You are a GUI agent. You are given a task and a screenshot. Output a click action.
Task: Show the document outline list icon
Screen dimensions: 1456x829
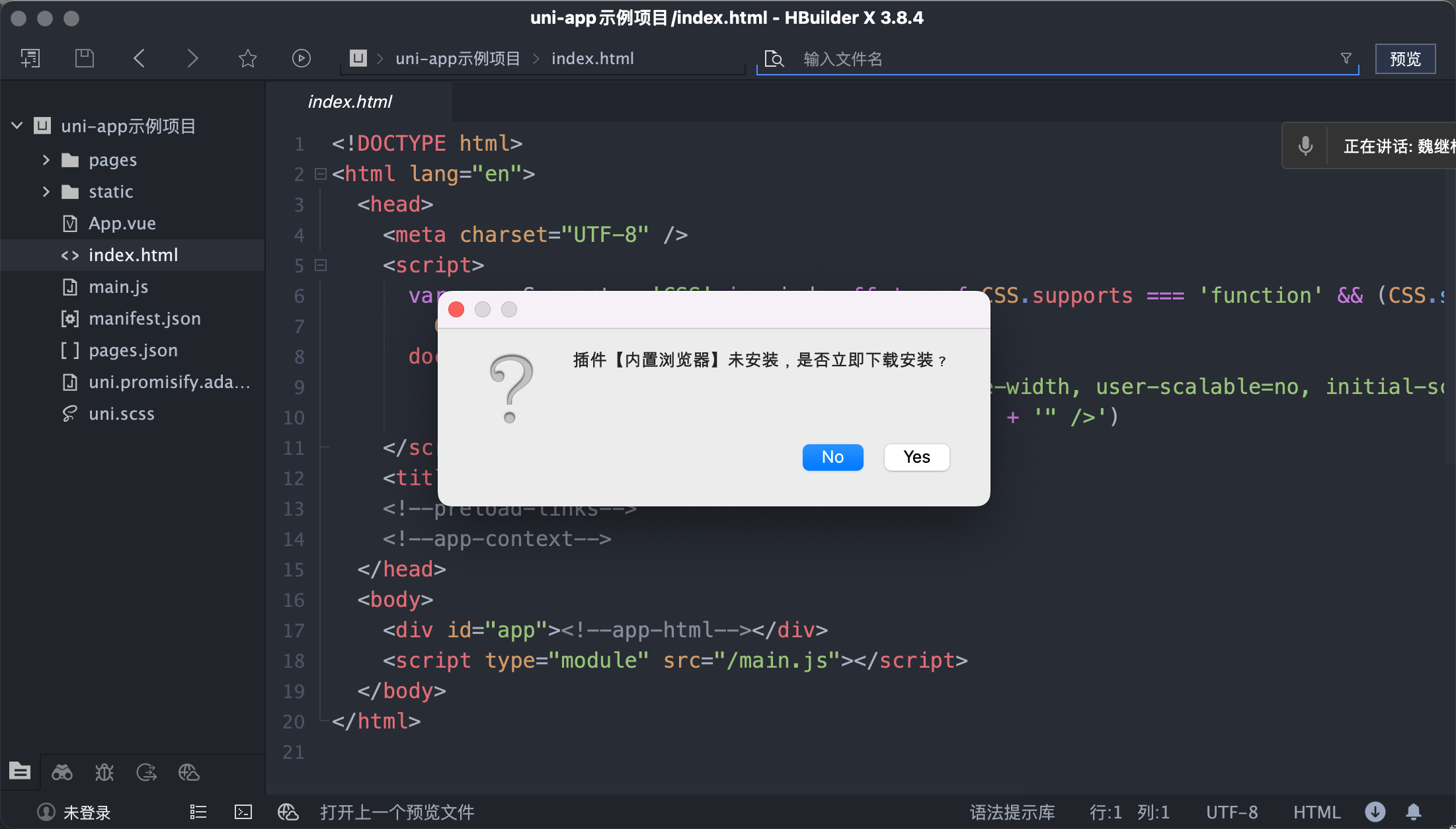tap(197, 812)
